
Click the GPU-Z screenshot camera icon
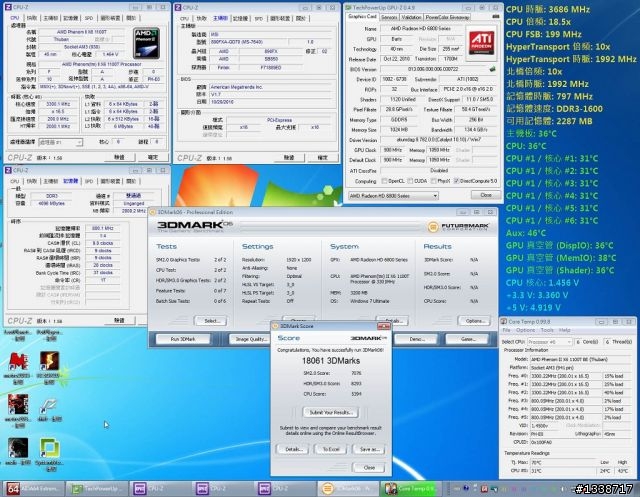coord(495,17)
